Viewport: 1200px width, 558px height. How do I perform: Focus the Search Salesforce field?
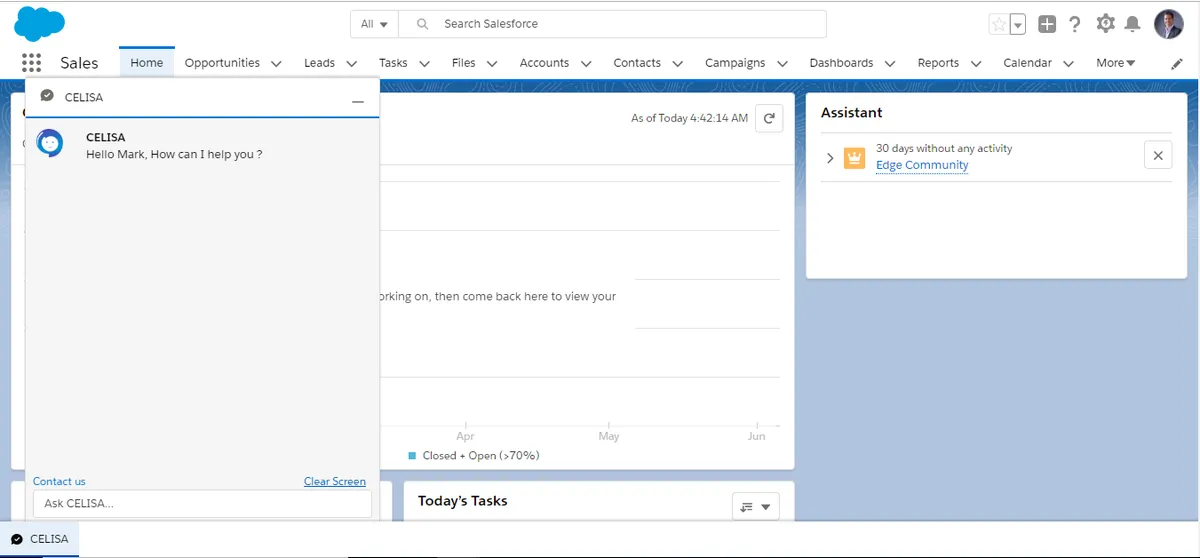(612, 24)
